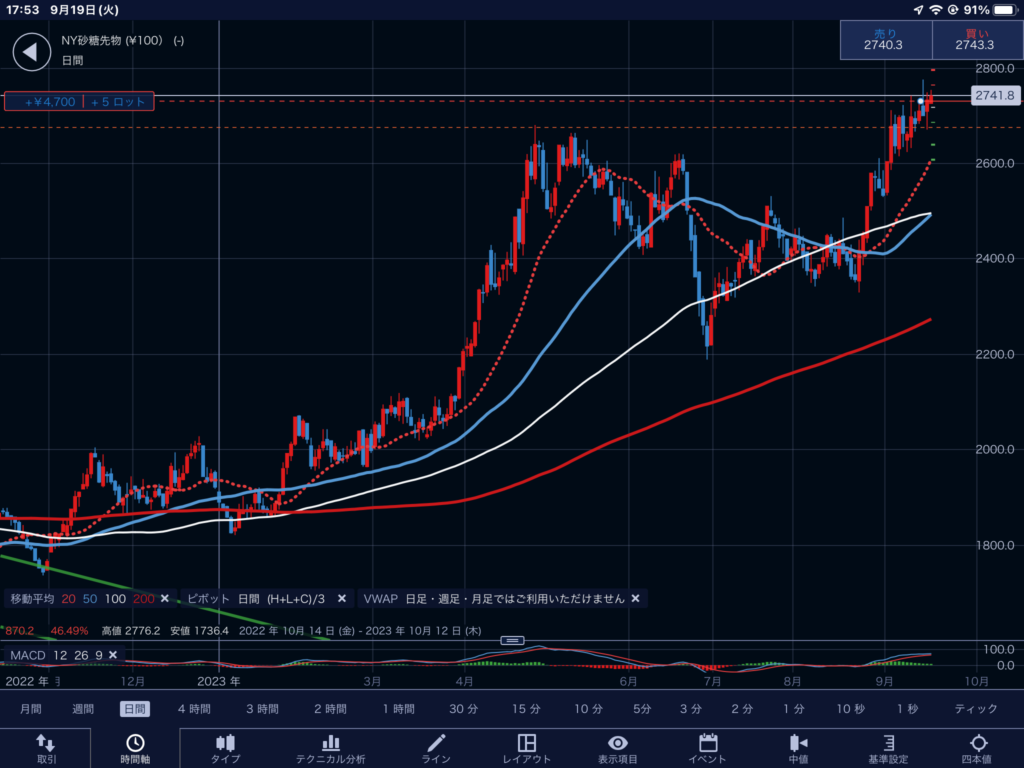
Task: Toggle the 四本値 OHLC crosshair display
Action: [978, 748]
